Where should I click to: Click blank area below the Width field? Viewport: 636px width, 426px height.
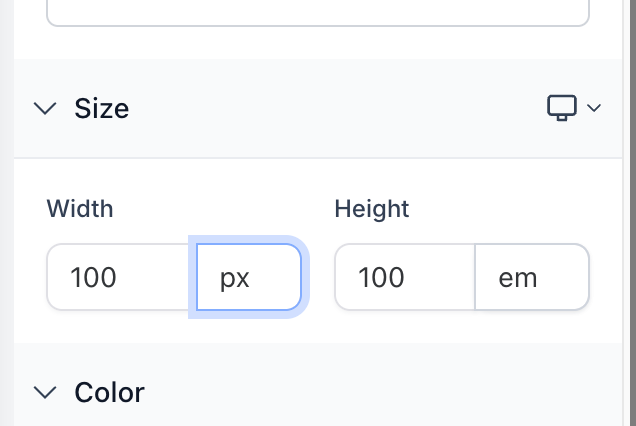tap(174, 327)
